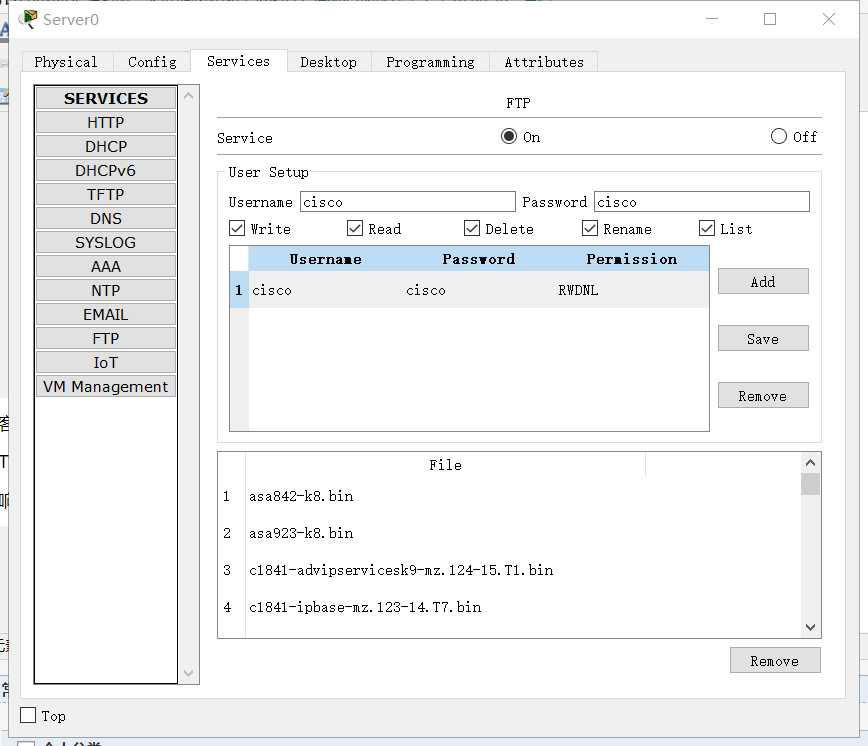This screenshot has height=746, width=868.
Task: Click the Password column header
Action: click(x=479, y=259)
